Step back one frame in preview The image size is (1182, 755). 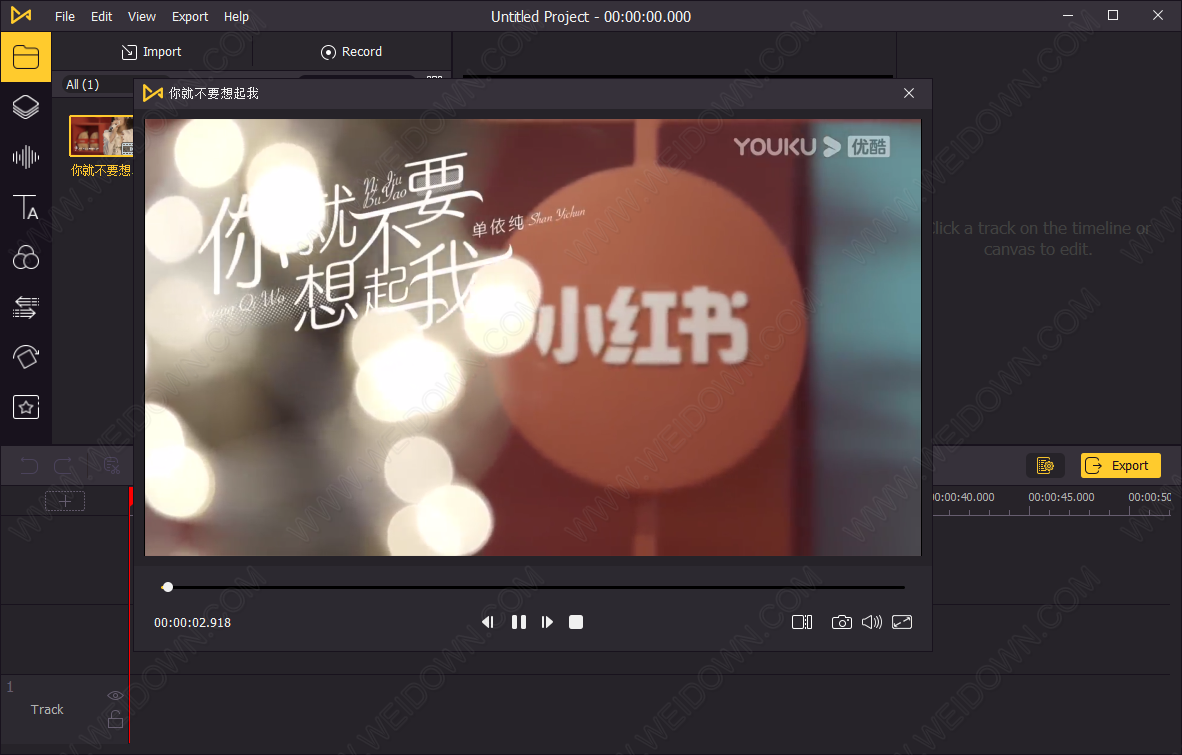(488, 622)
